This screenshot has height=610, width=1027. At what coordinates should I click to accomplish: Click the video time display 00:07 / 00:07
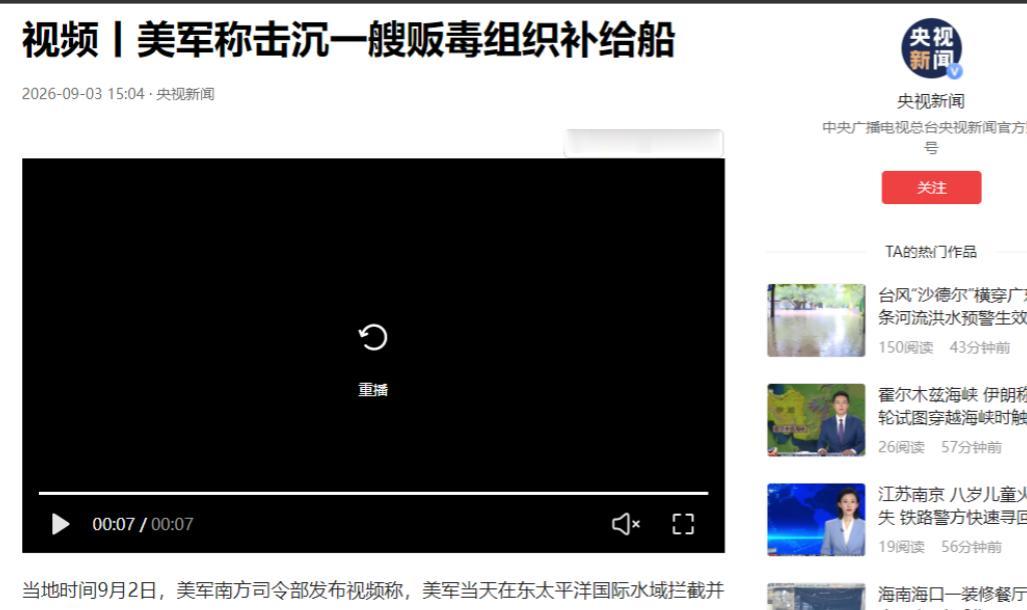[143, 524]
